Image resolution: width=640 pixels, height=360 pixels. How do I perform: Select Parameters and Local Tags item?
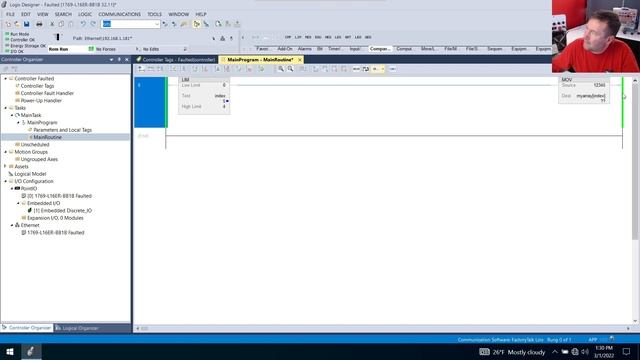tap(62, 130)
